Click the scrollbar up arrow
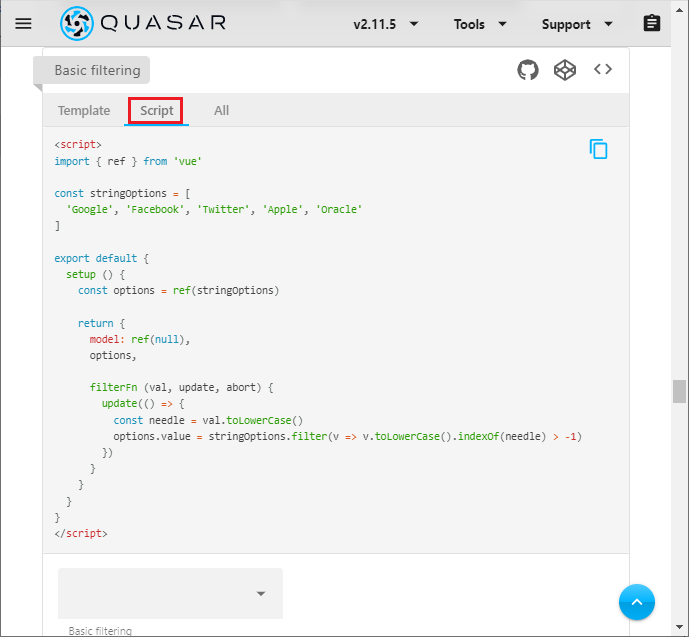 pyautogui.click(x=679, y=10)
